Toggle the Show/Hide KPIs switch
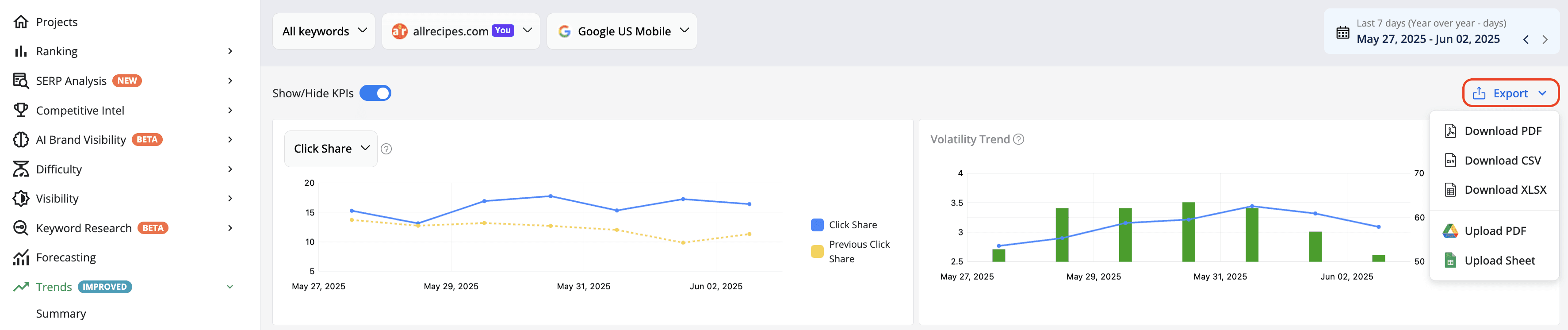This screenshot has height=330, width=1568. [375, 93]
